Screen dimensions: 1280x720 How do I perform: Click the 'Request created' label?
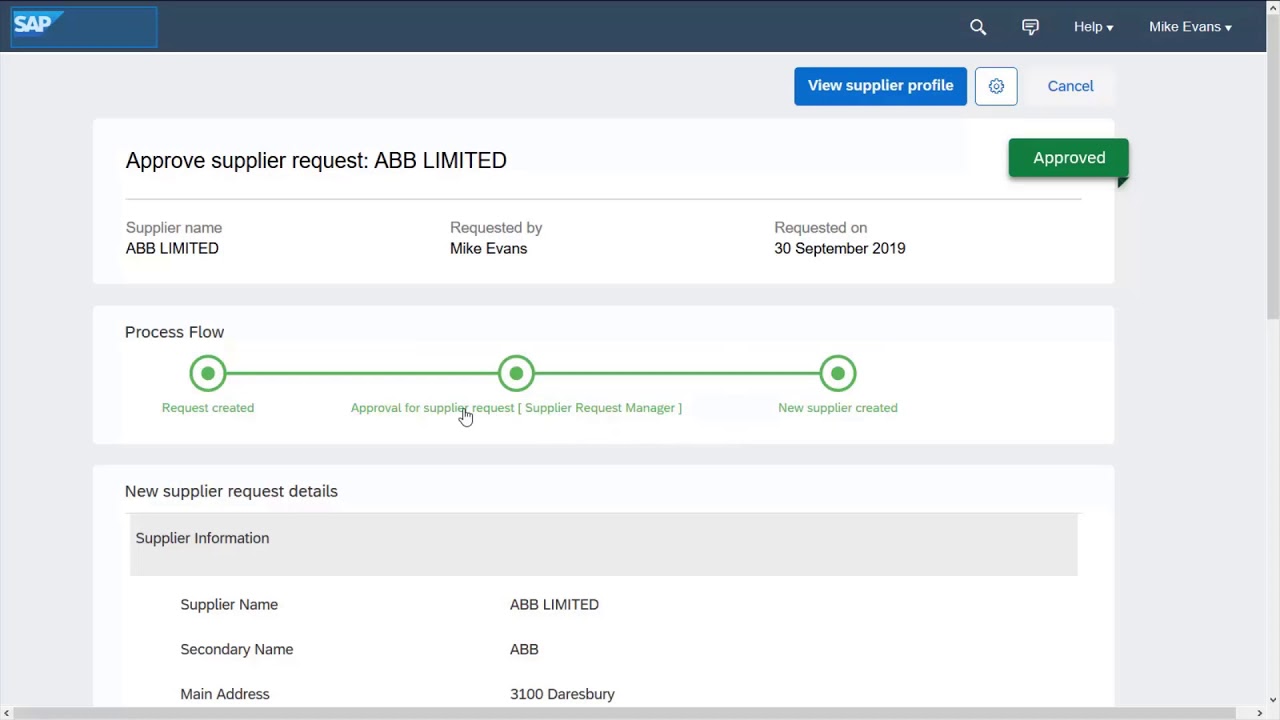(208, 408)
